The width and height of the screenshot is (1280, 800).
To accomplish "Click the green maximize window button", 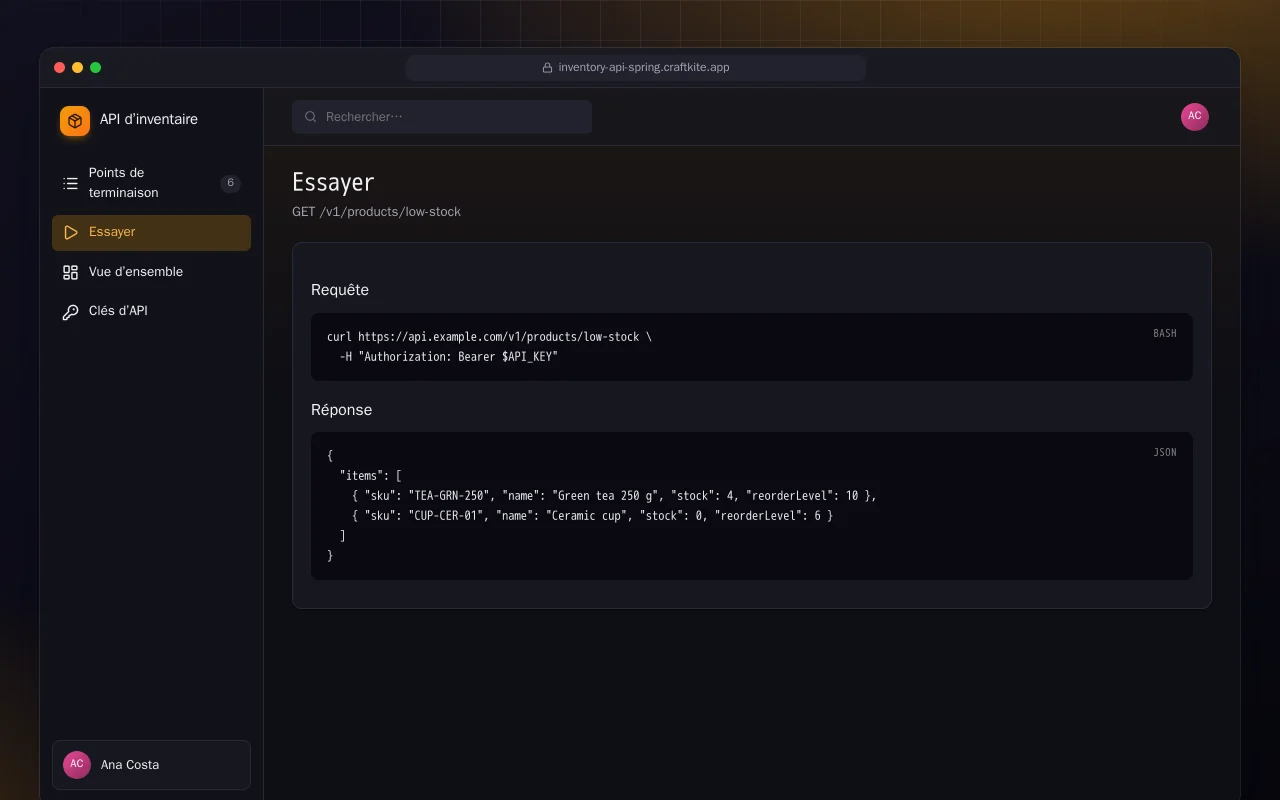I will [x=96, y=68].
